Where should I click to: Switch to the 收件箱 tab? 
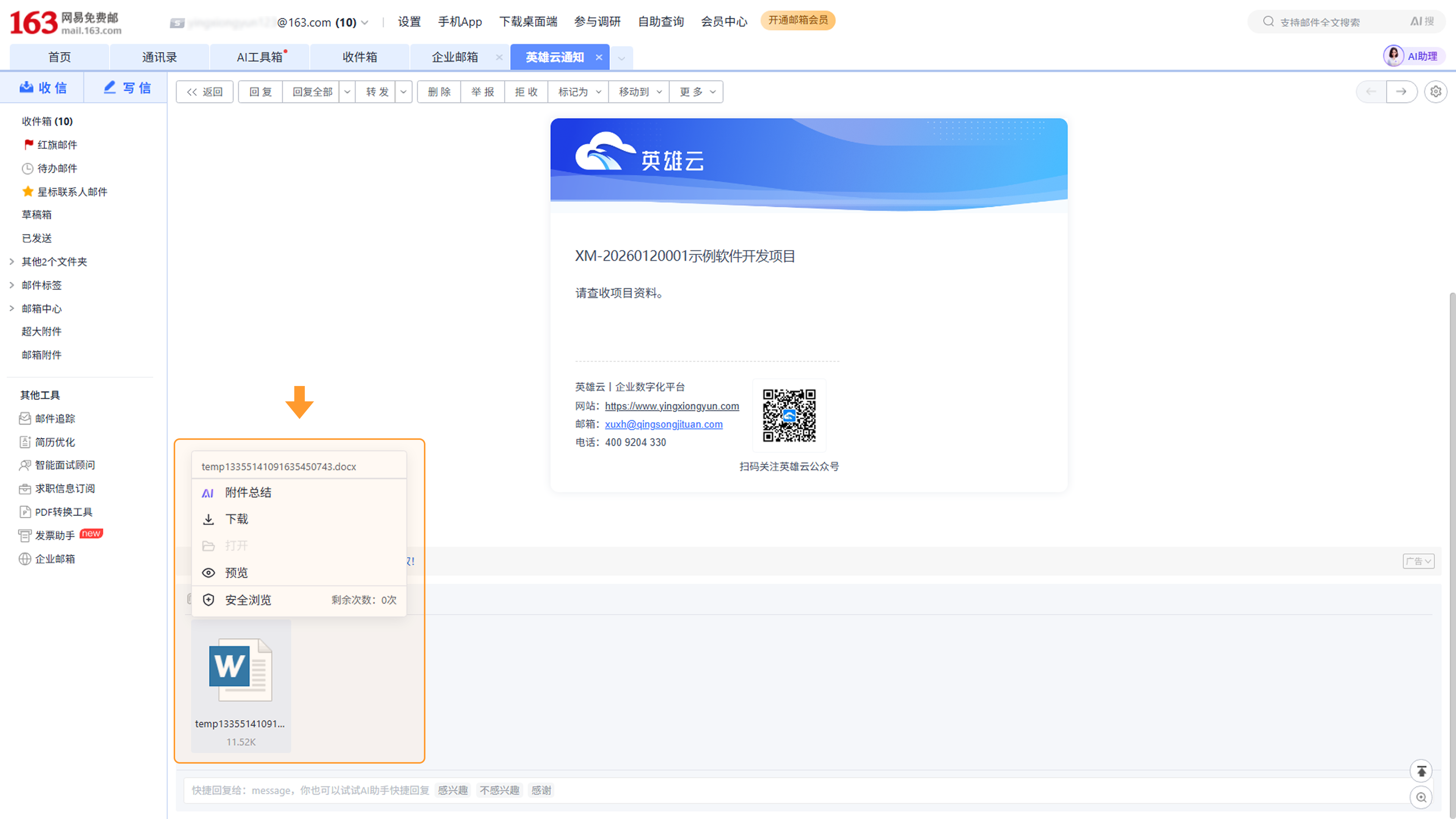pyautogui.click(x=359, y=57)
